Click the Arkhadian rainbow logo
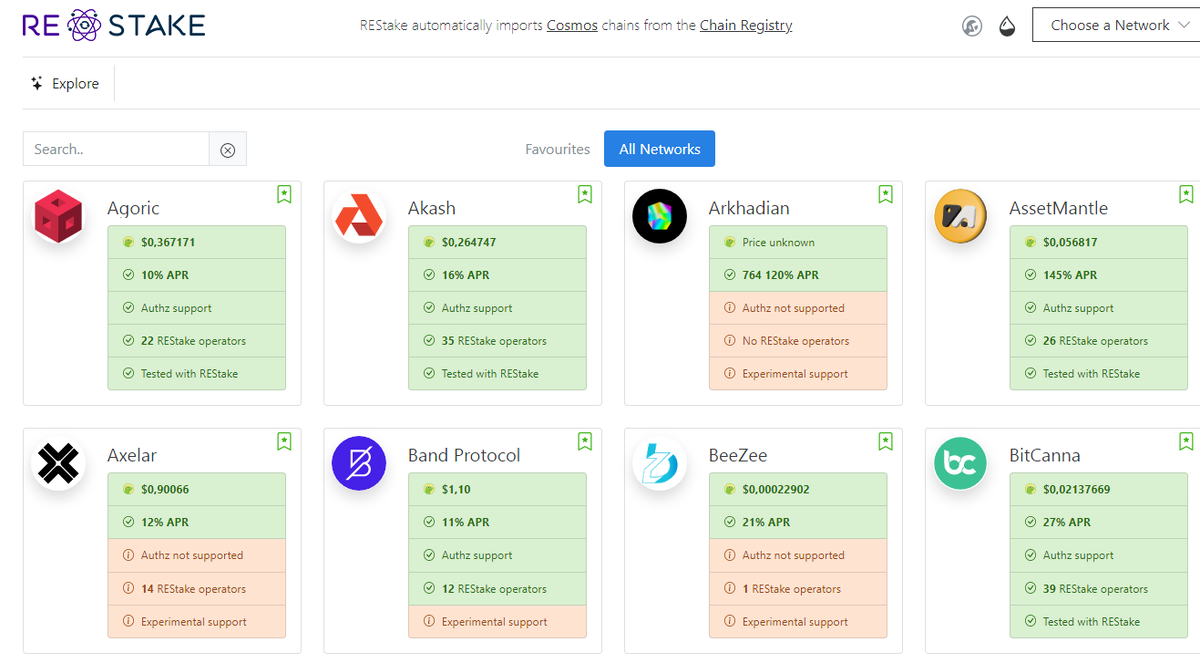The width and height of the screenshot is (1200, 663). coord(660,216)
